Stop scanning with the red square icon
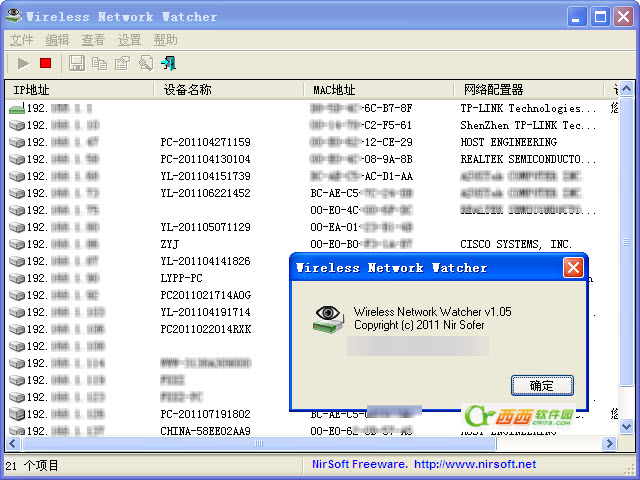The height and width of the screenshot is (480, 640). tap(45, 63)
